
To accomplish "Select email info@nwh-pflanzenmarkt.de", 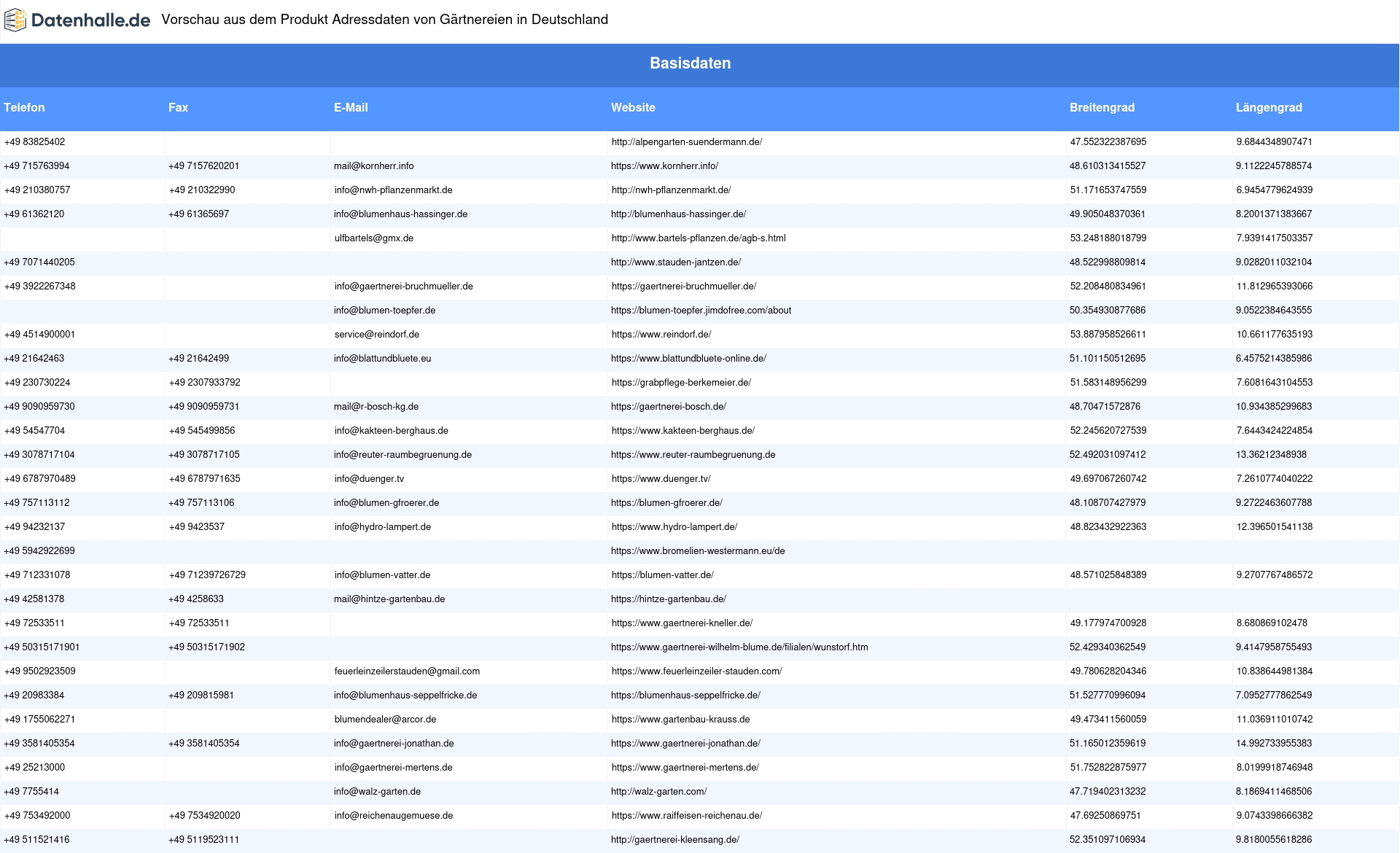I will [393, 190].
